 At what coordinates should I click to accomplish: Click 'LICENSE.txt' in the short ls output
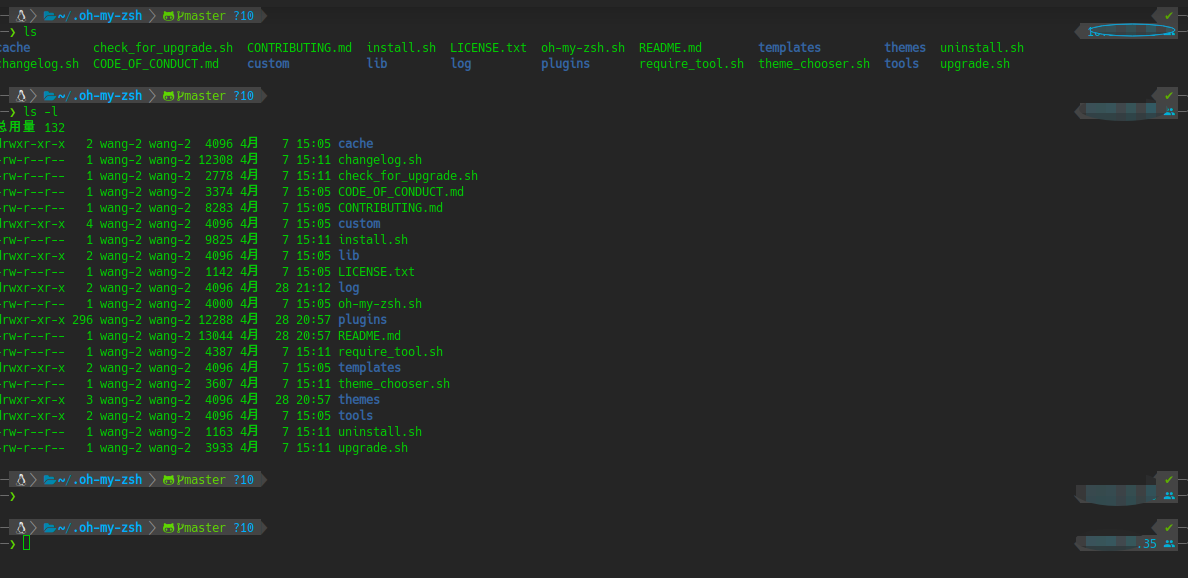488,48
